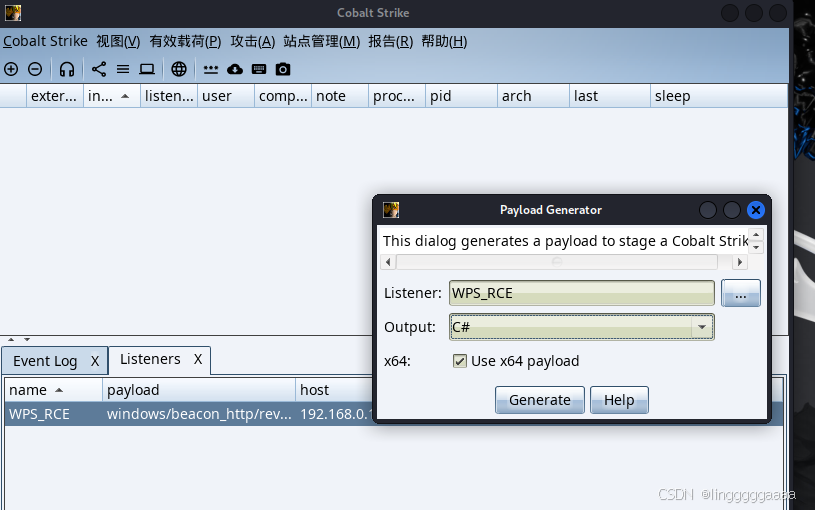
Task: Close the Listeners tab with X
Action: [x=198, y=359]
